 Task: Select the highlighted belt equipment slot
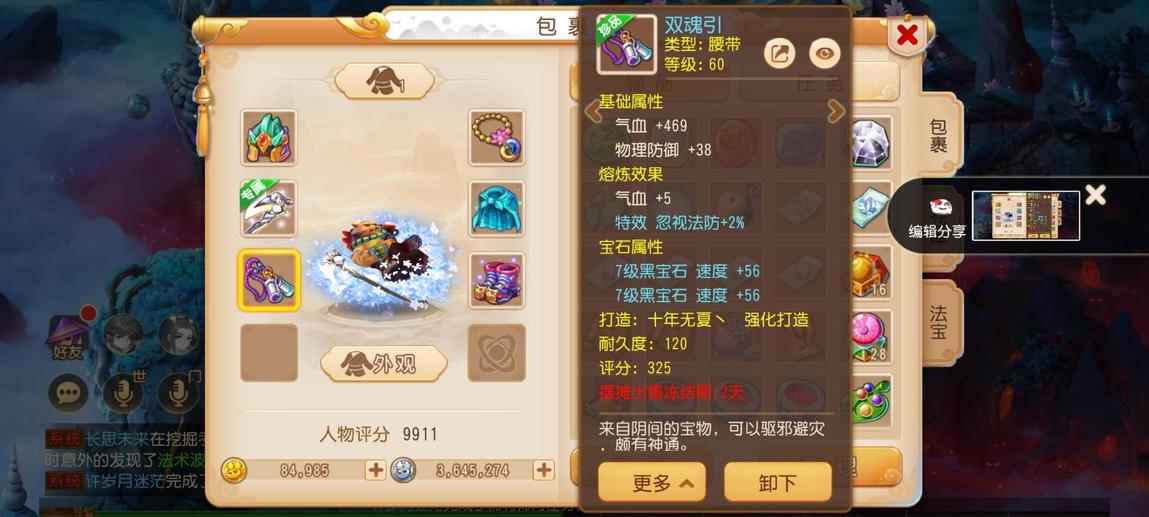point(269,280)
